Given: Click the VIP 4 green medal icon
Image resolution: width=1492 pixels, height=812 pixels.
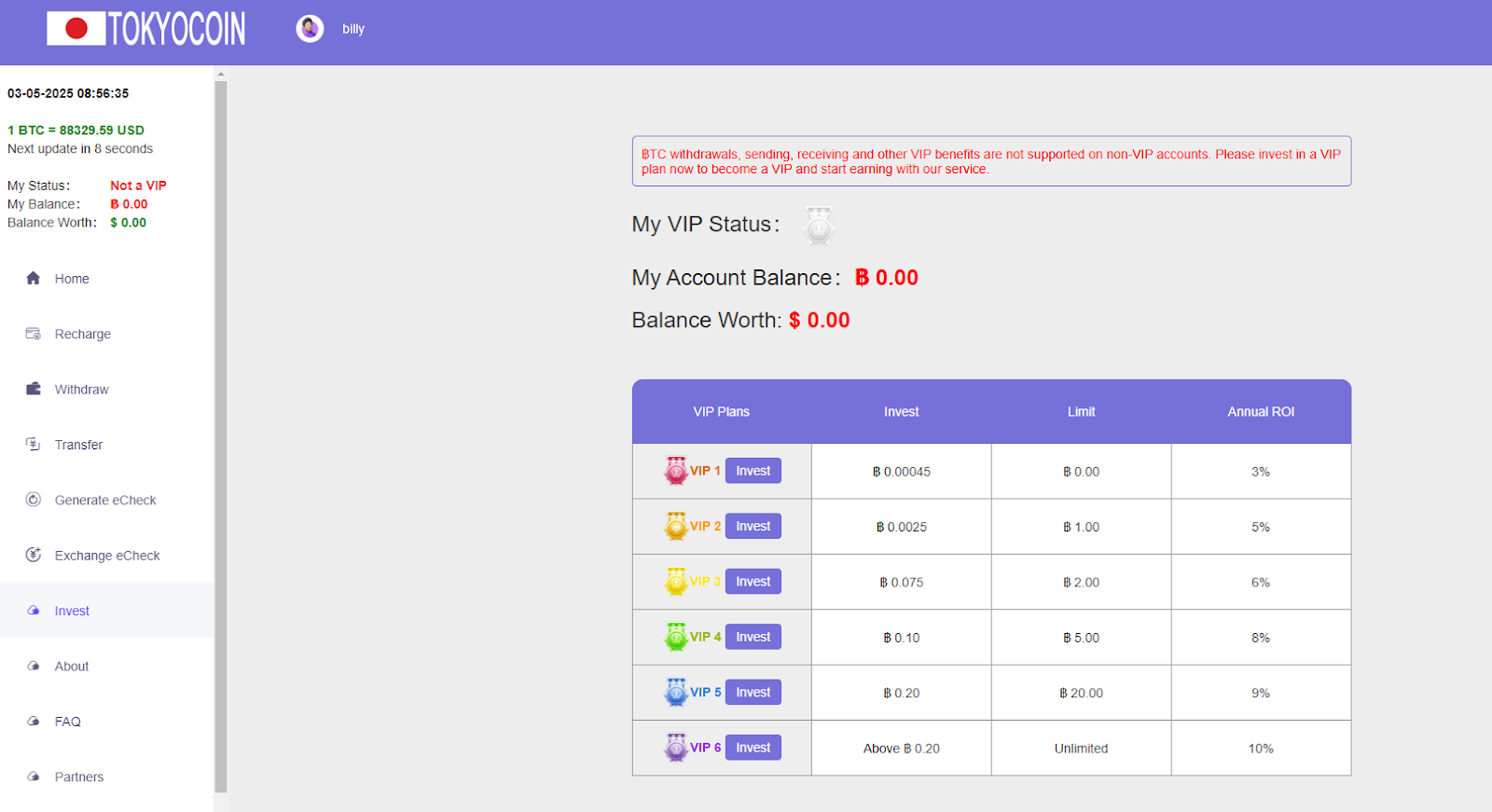Looking at the screenshot, I should [x=676, y=637].
